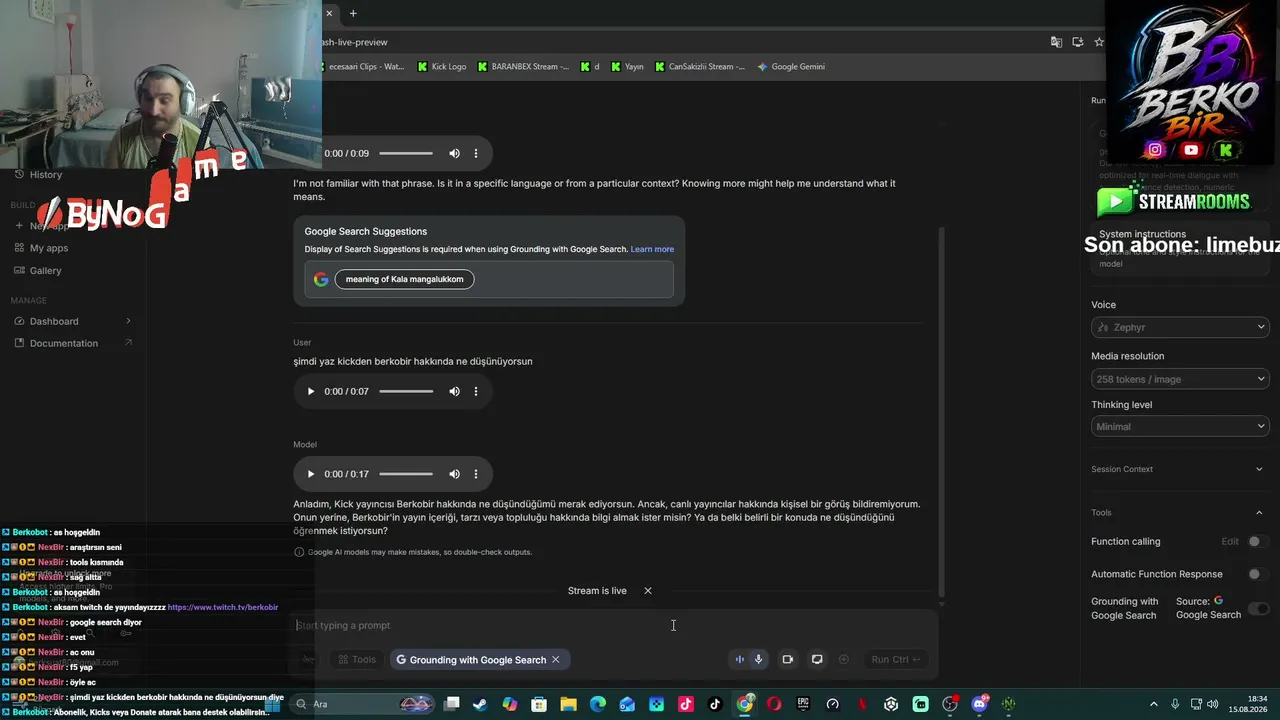Click the install app icon in address bar
1280x720 pixels.
tap(1078, 42)
